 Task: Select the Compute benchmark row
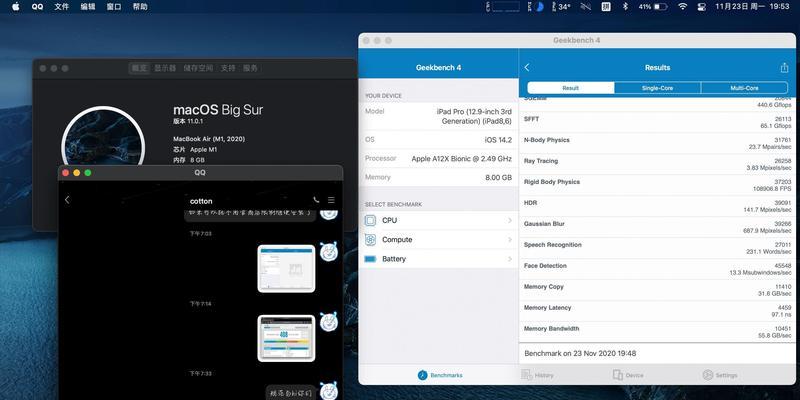438,240
